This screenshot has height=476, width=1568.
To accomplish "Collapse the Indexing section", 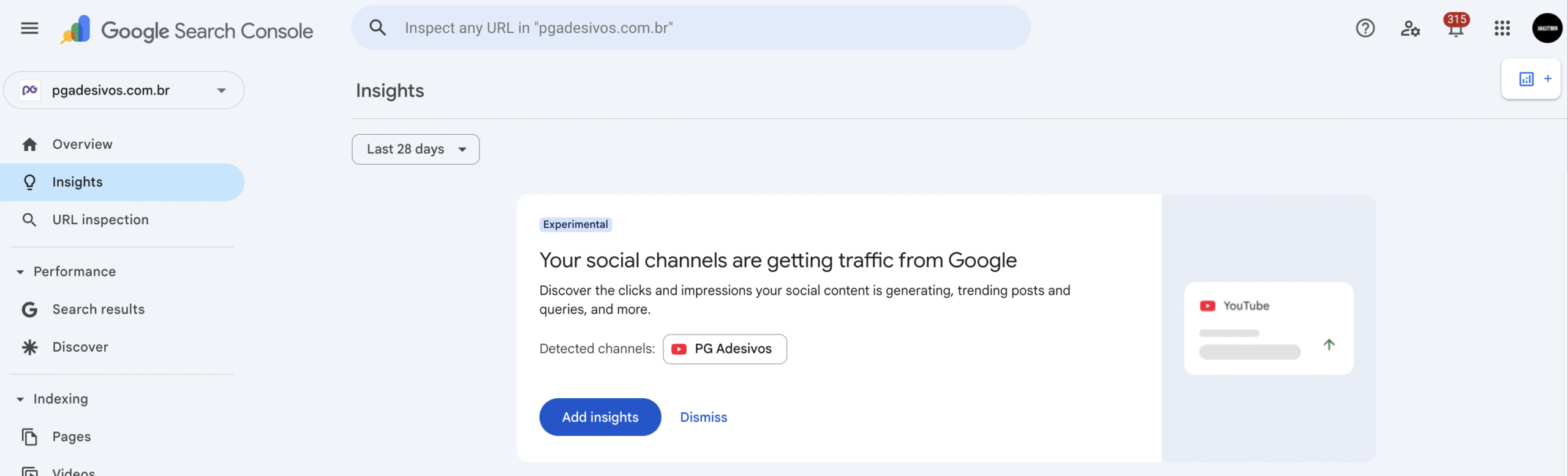I will click(20, 399).
